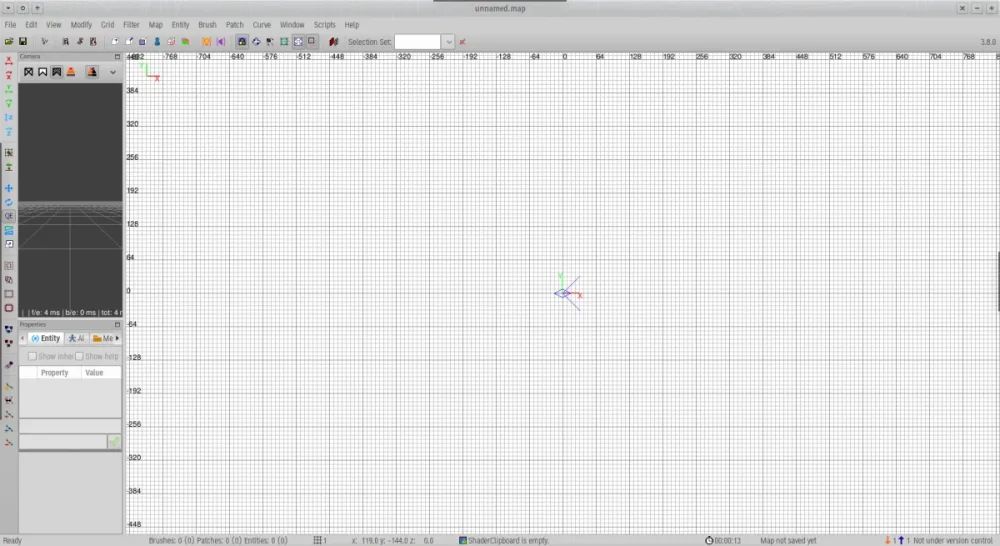The height and width of the screenshot is (546, 1000).
Task: Click the grid size indicator in status bar
Action: 320,540
